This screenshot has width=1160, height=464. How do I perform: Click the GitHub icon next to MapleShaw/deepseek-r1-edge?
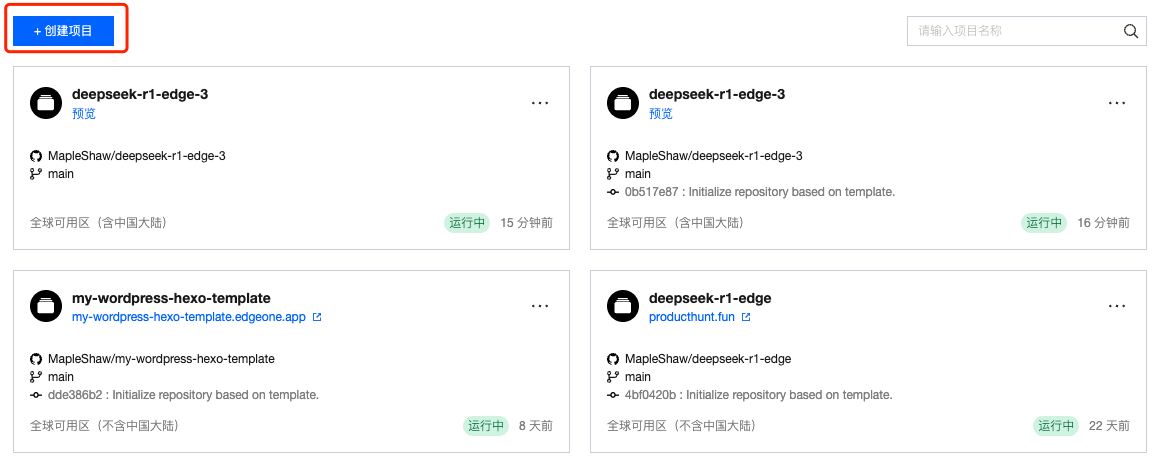(613, 359)
